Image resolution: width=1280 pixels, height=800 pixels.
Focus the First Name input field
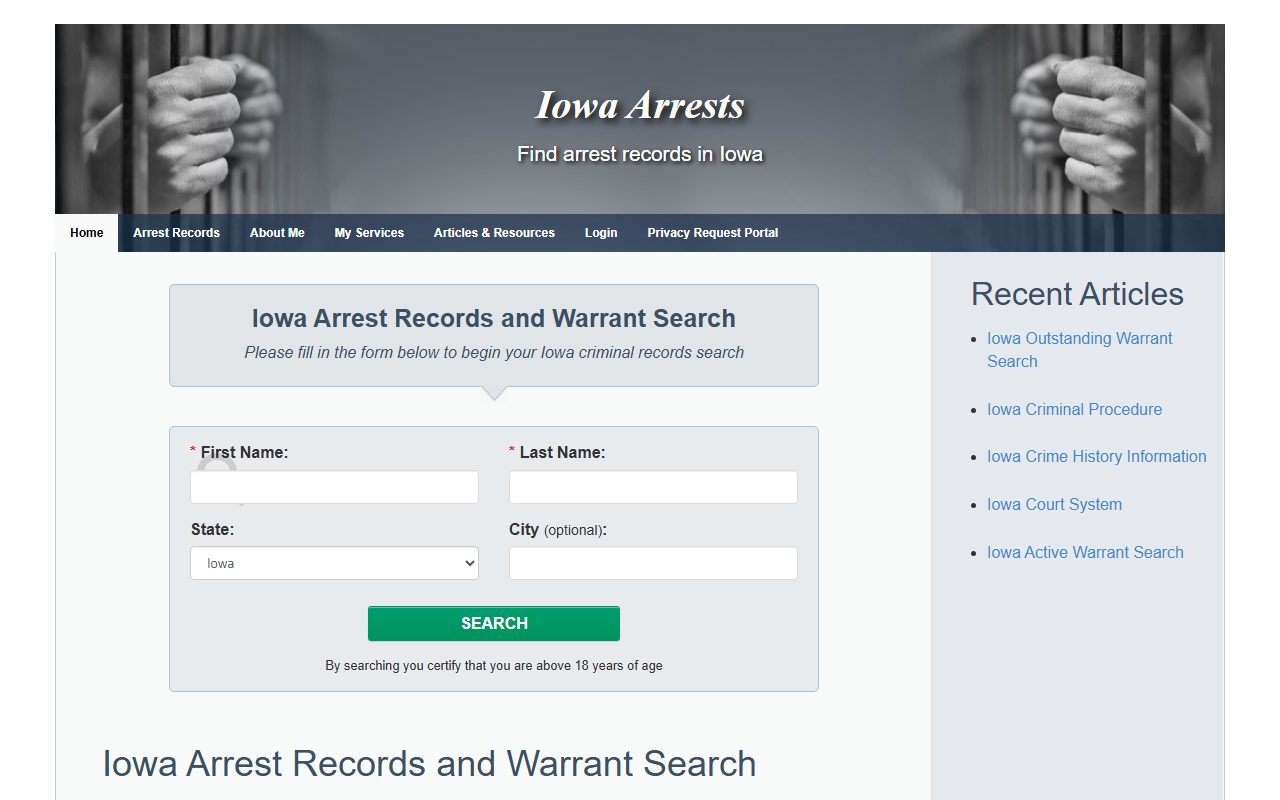click(334, 487)
